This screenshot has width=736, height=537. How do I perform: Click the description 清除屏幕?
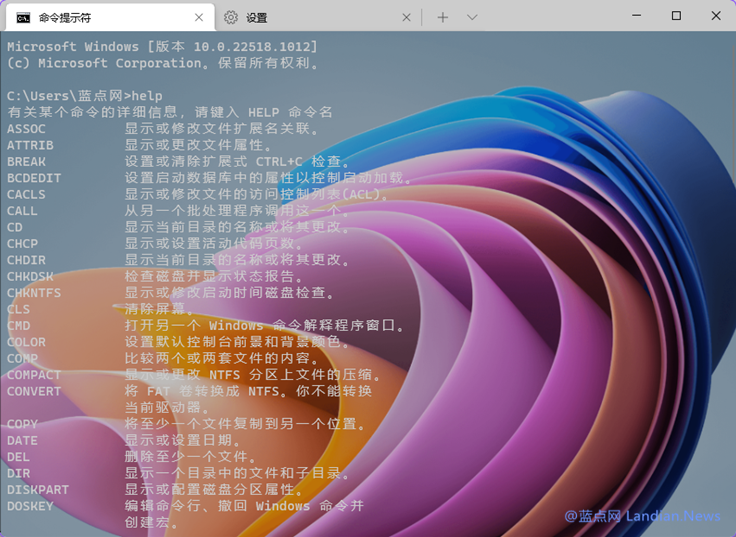[x=159, y=309]
